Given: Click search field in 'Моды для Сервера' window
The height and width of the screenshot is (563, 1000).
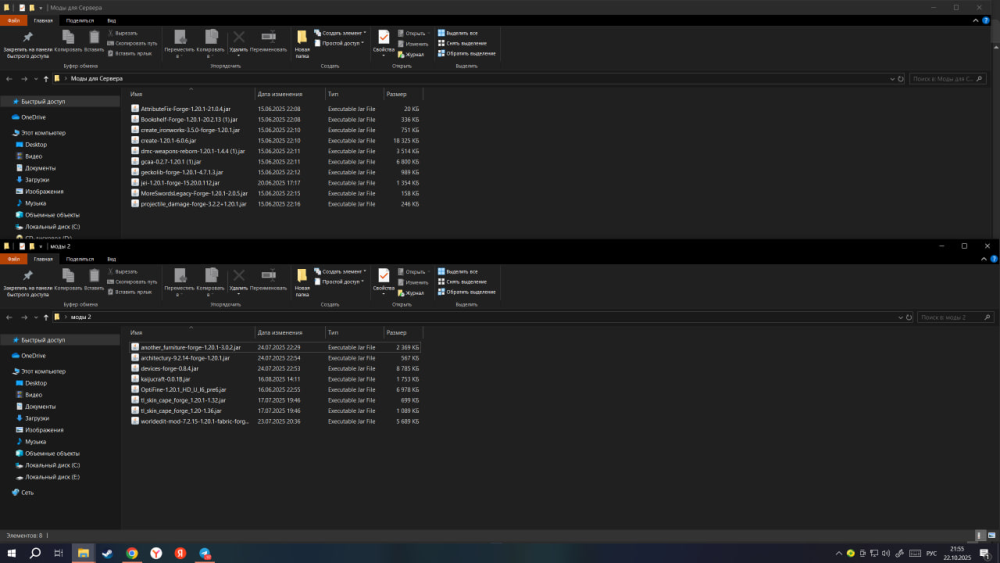Looking at the screenshot, I should click(947, 78).
